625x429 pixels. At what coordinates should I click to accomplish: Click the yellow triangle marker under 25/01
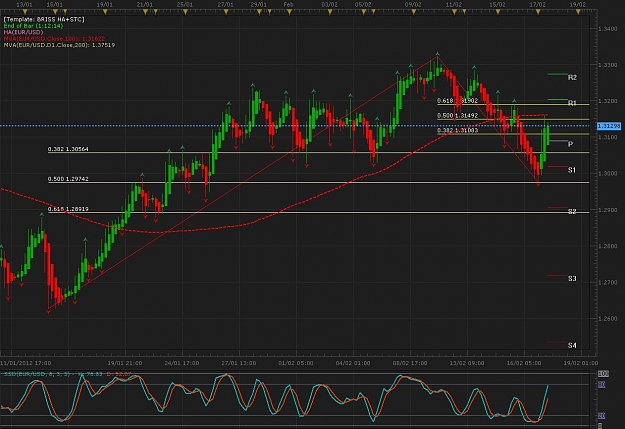[x=185, y=12]
